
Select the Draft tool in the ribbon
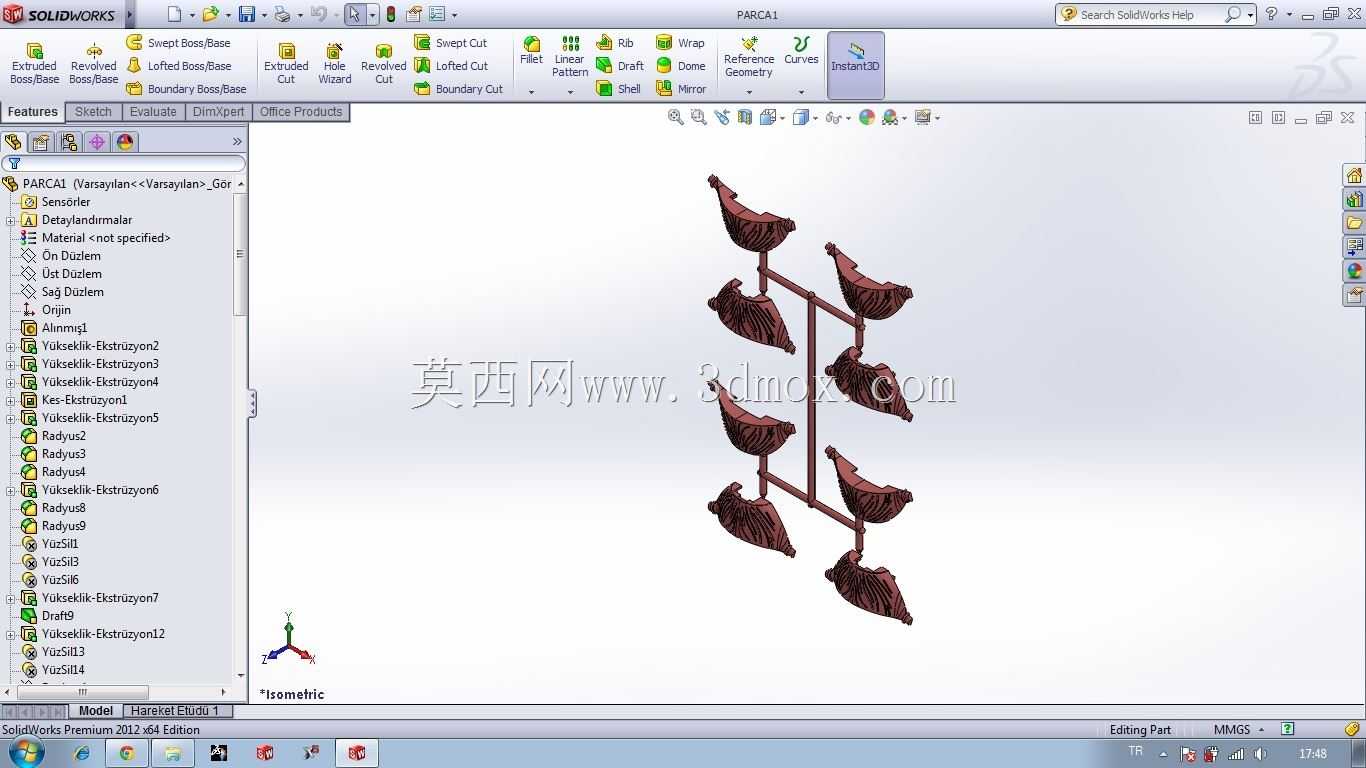click(x=620, y=66)
